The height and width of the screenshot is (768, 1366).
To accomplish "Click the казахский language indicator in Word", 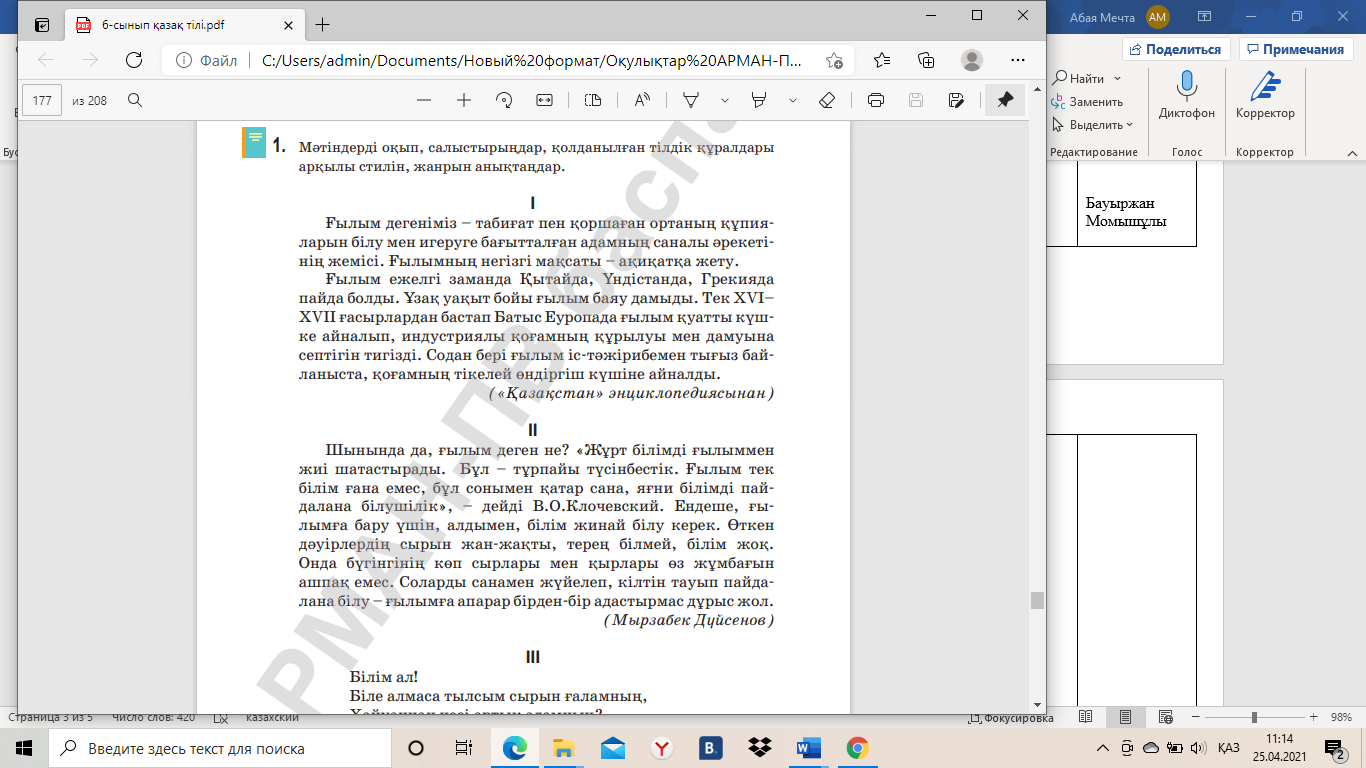I will (271, 718).
